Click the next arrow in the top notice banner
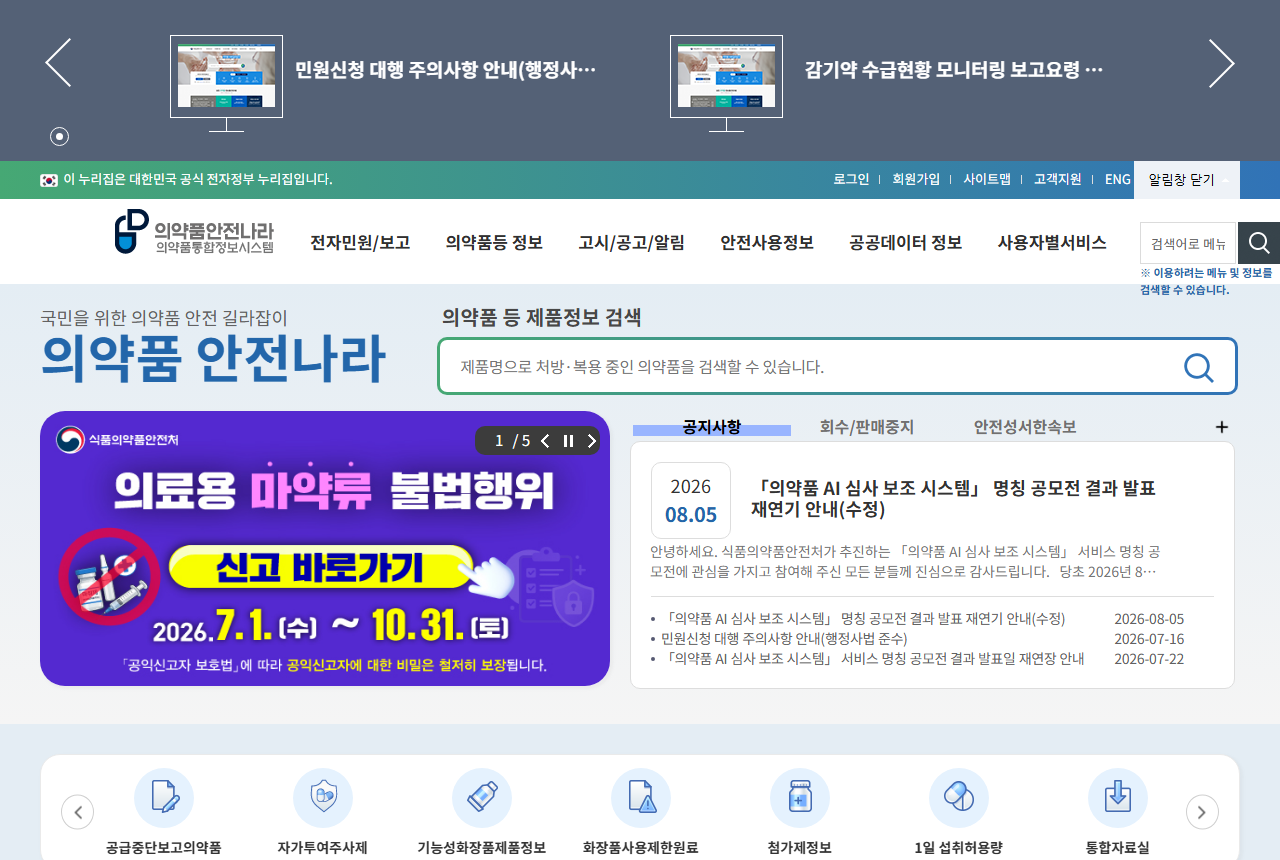The height and width of the screenshot is (860, 1280). click(1221, 63)
